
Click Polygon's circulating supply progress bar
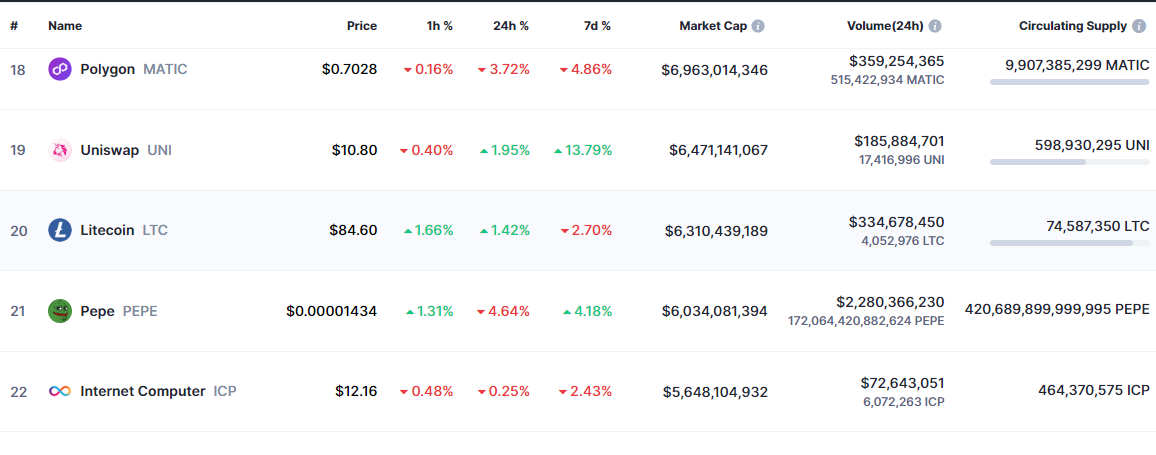coord(1069,82)
